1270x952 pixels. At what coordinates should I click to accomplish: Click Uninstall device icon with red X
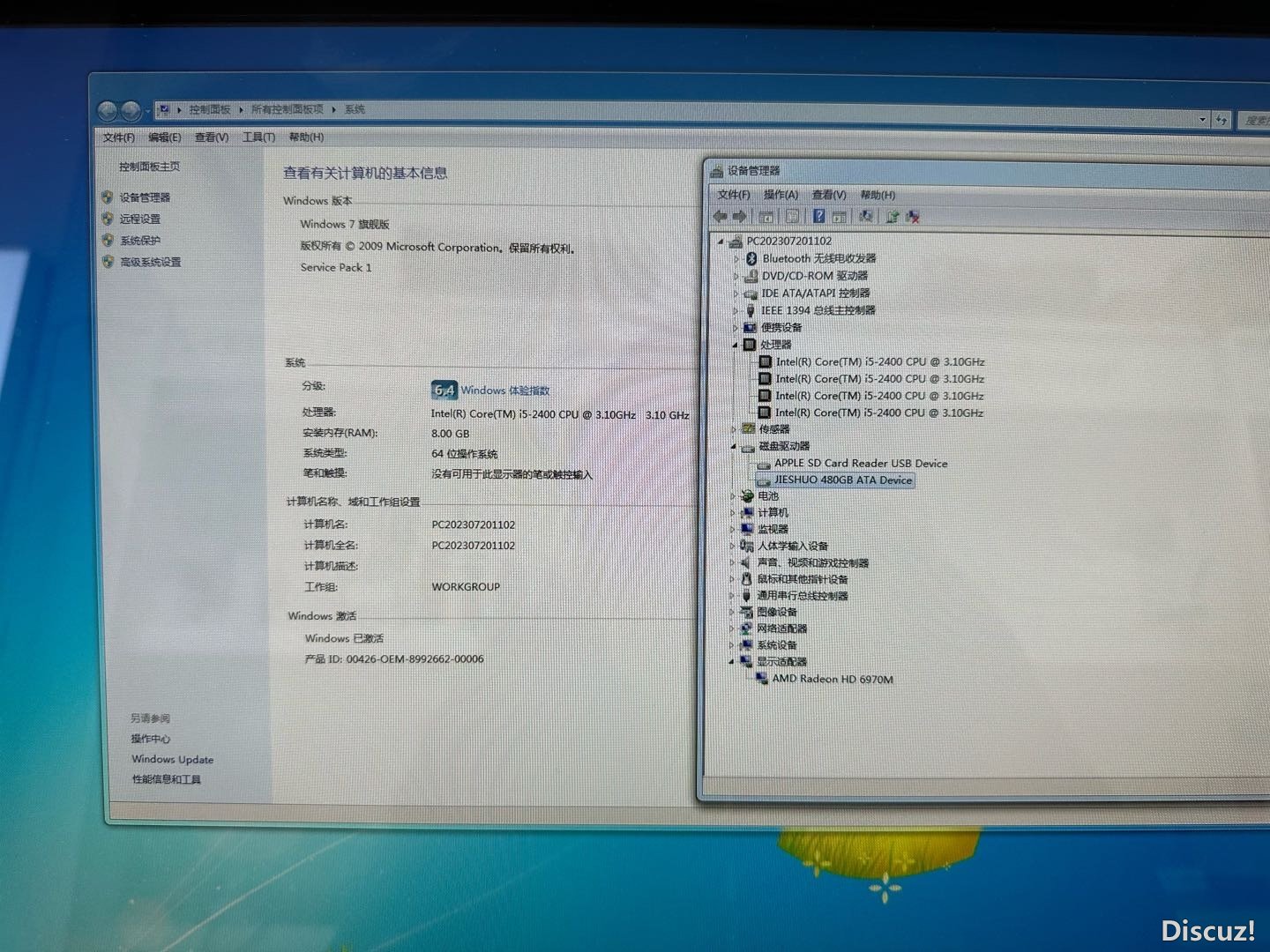913,216
